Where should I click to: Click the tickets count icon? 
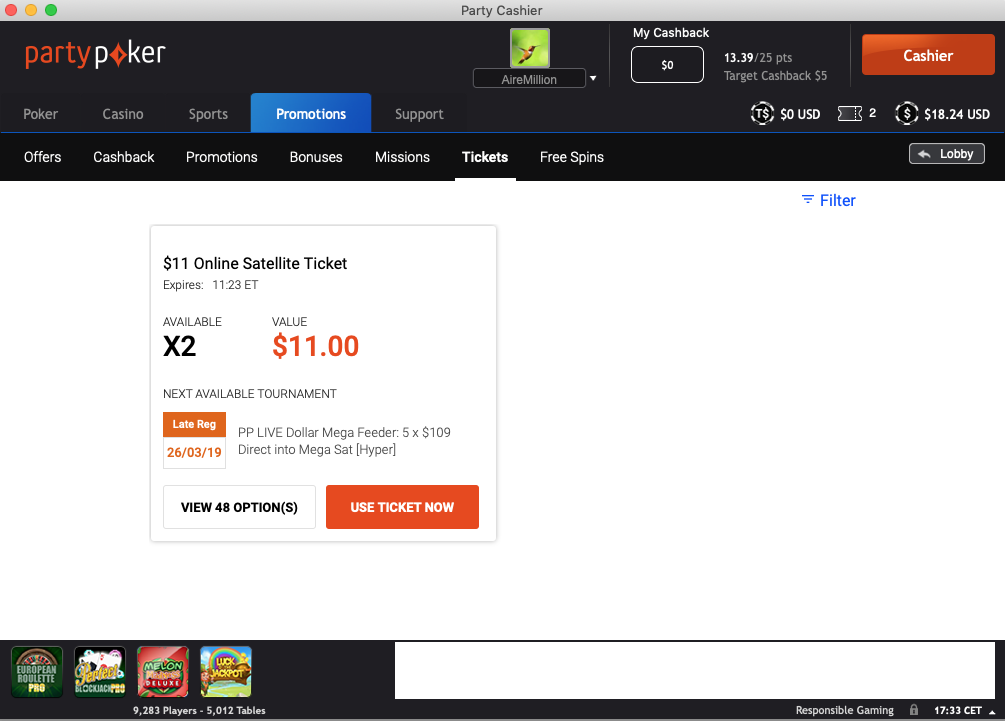coord(850,113)
